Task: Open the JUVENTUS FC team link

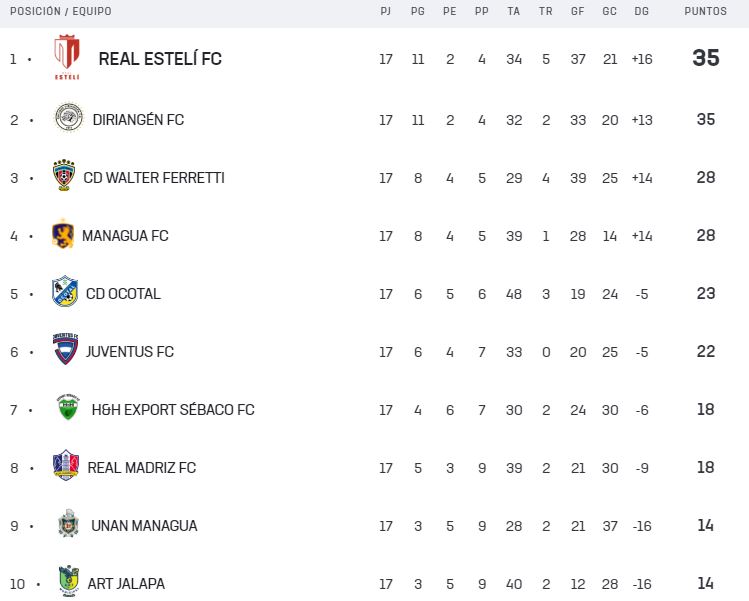Action: [130, 352]
